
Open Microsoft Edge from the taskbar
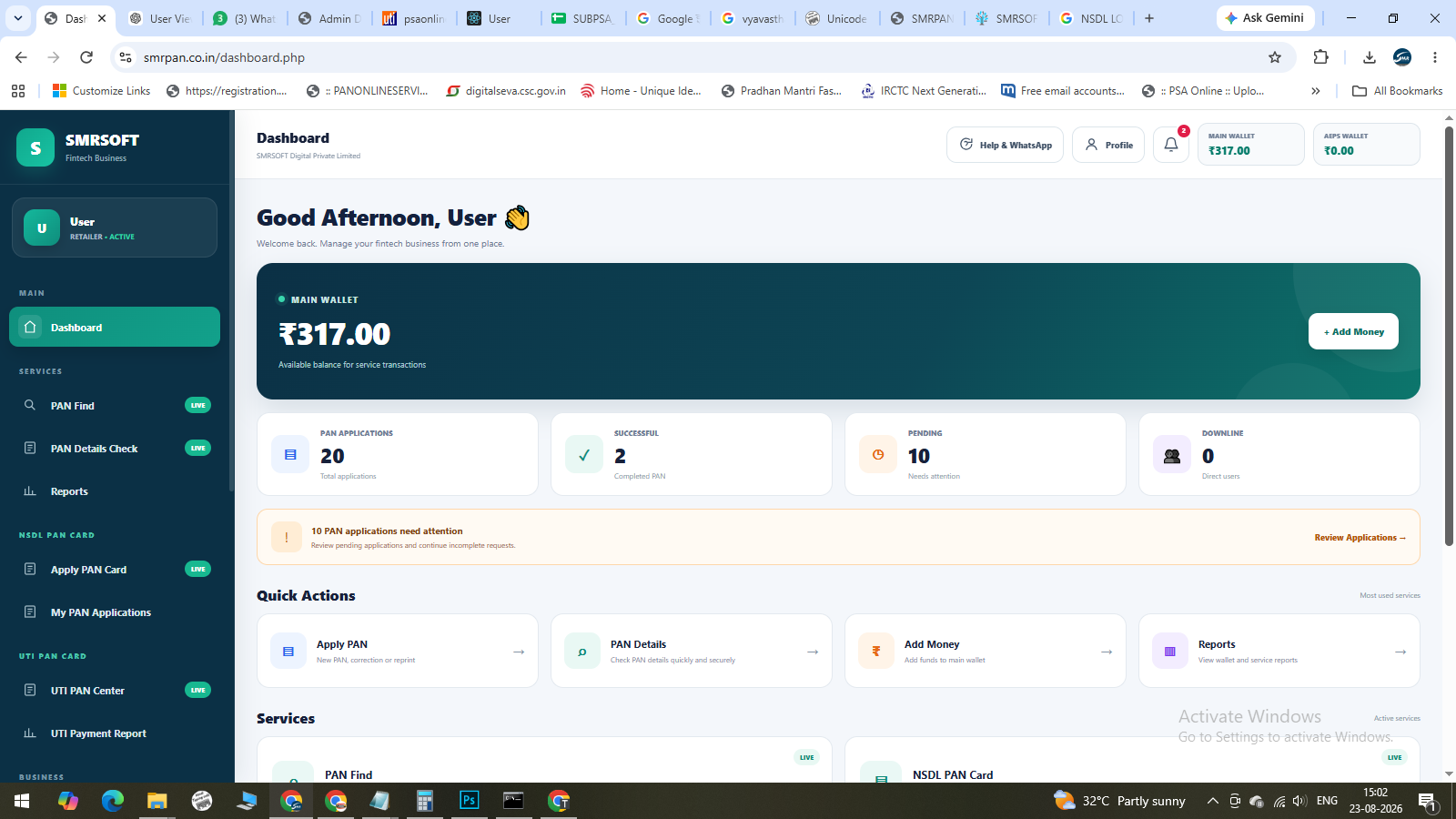tap(113, 801)
